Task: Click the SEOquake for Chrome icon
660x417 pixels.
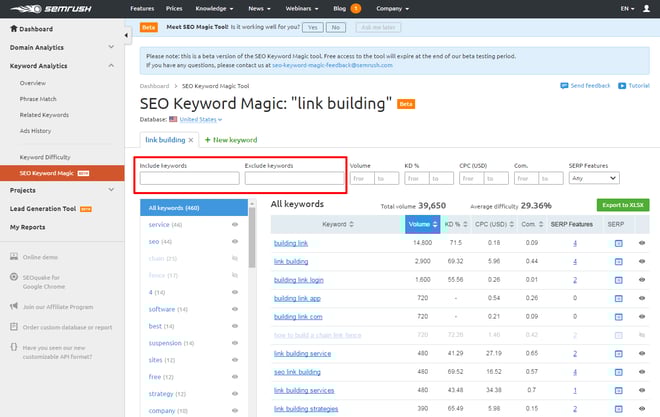Action: [14, 277]
